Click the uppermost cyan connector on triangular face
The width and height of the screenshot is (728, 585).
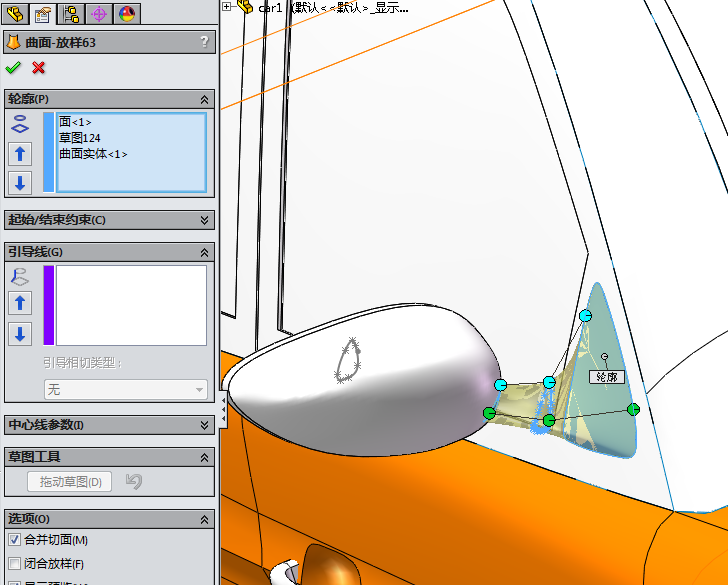point(586,316)
